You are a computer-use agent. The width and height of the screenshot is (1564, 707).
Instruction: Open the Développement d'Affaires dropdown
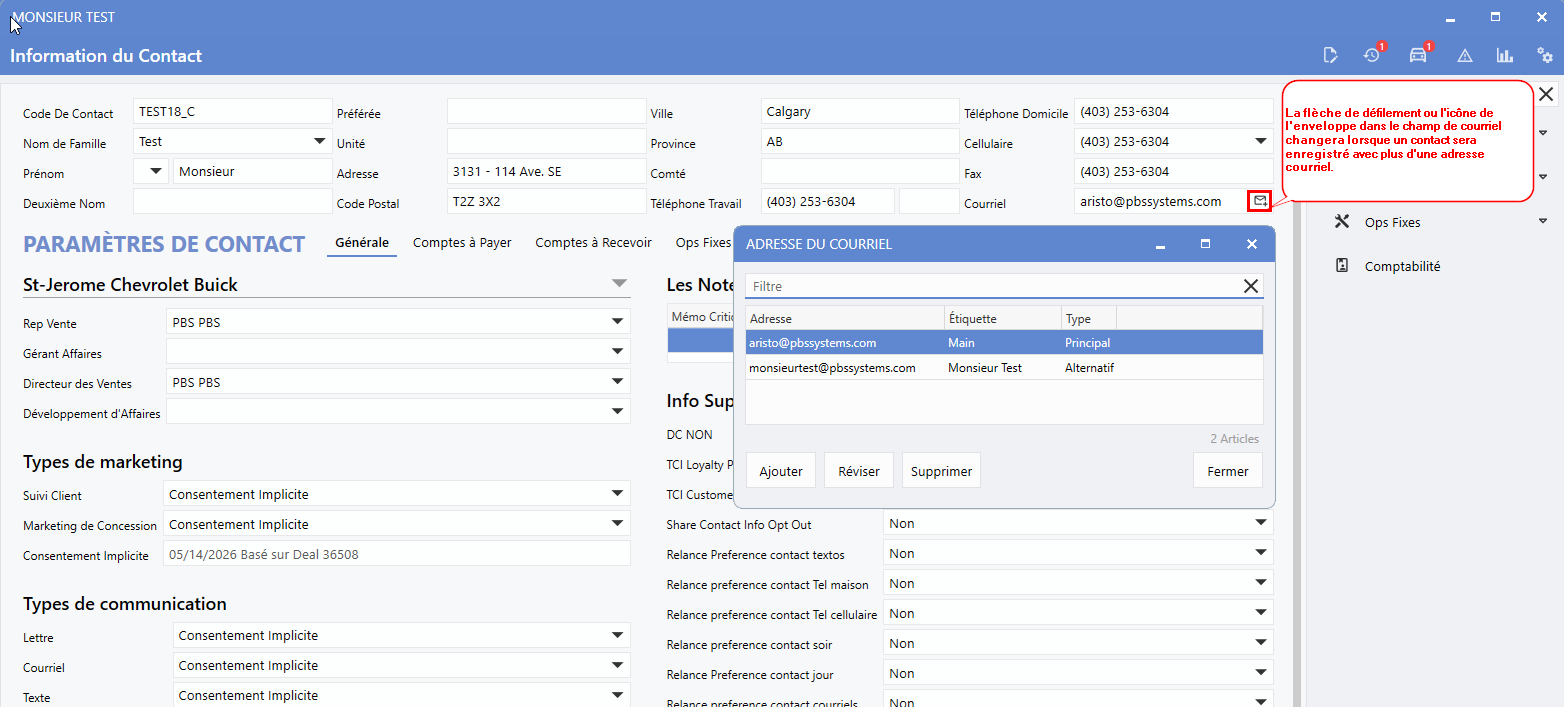coord(617,412)
